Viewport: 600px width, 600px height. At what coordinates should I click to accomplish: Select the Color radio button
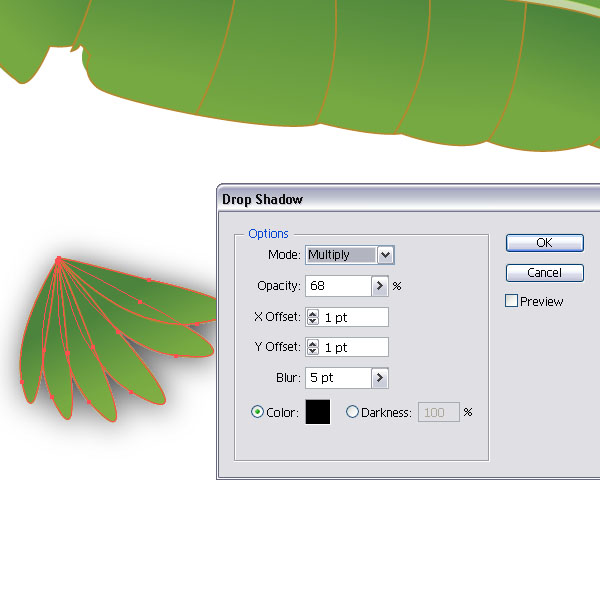pyautogui.click(x=257, y=412)
